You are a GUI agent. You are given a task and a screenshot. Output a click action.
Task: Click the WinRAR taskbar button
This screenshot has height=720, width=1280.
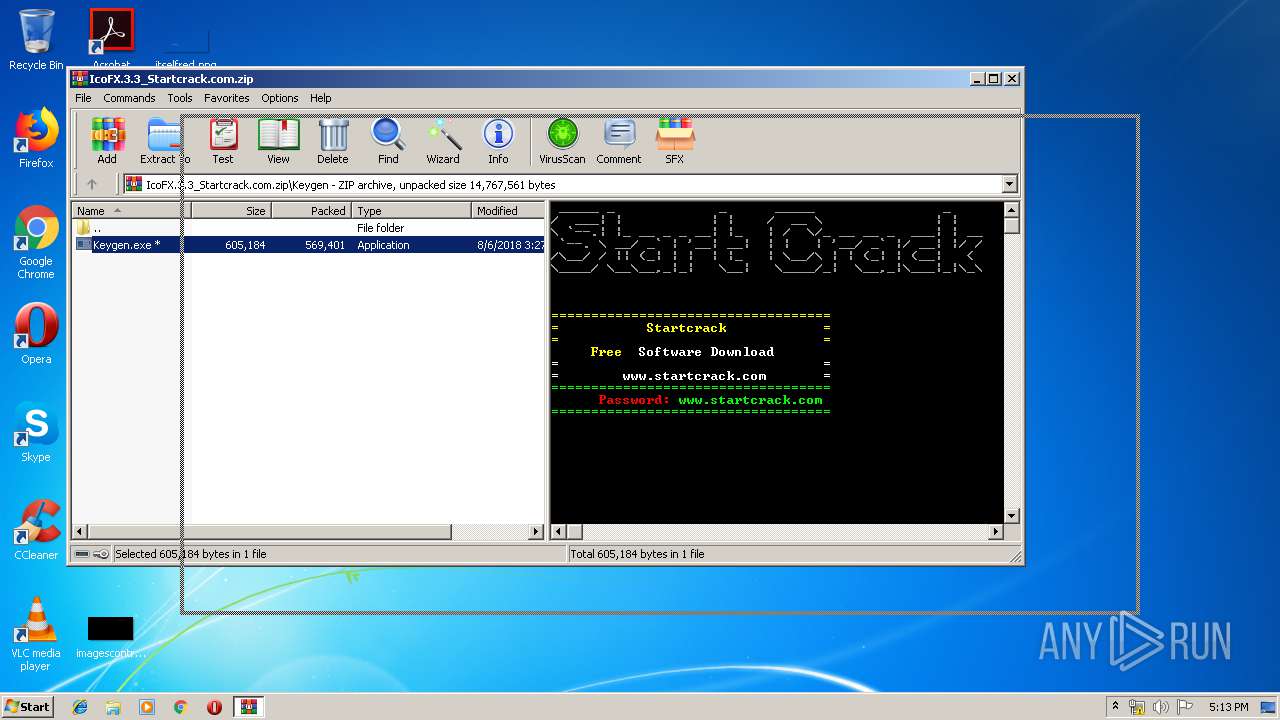tap(249, 707)
